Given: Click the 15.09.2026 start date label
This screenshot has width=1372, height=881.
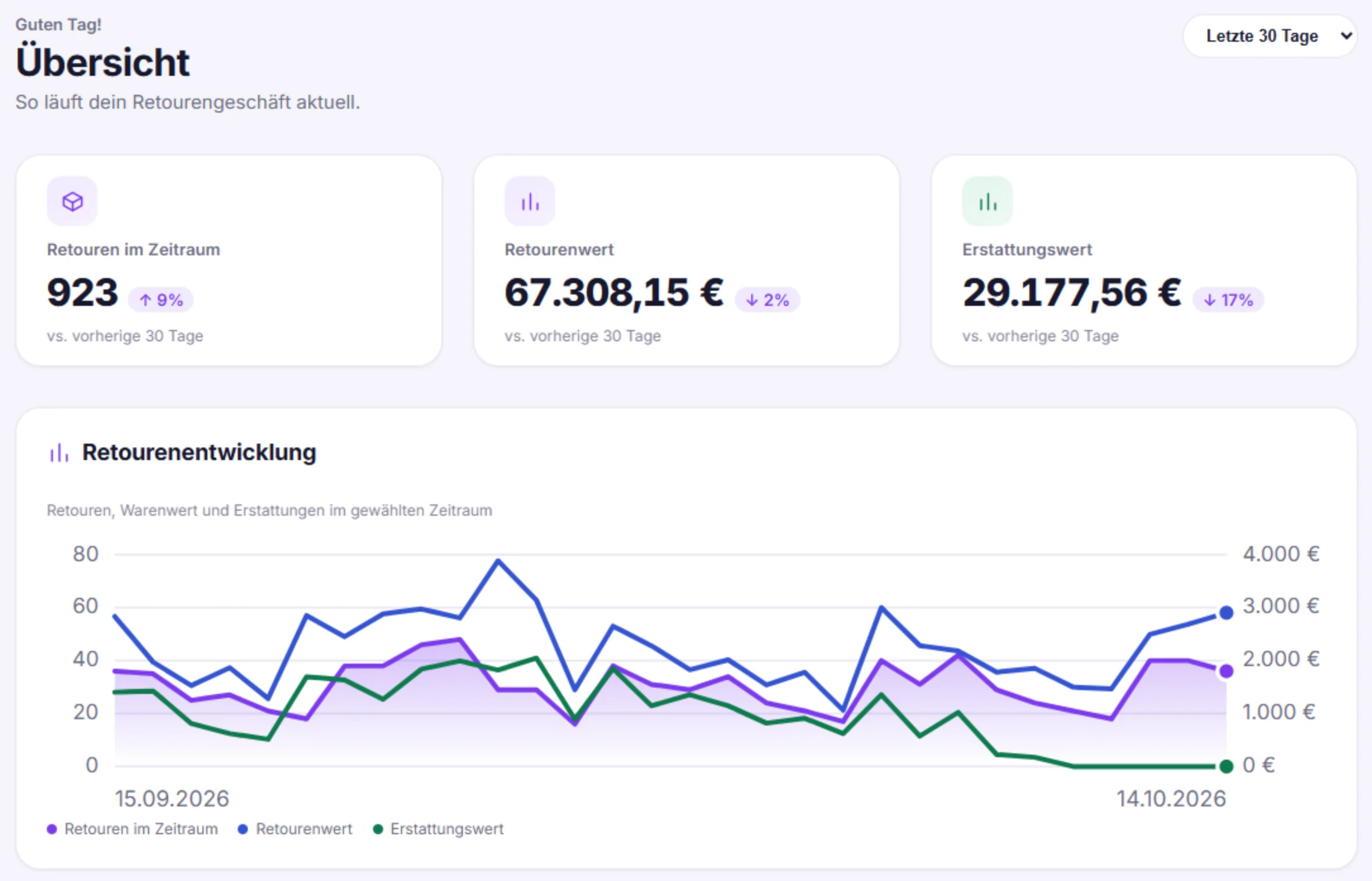Looking at the screenshot, I should (172, 799).
